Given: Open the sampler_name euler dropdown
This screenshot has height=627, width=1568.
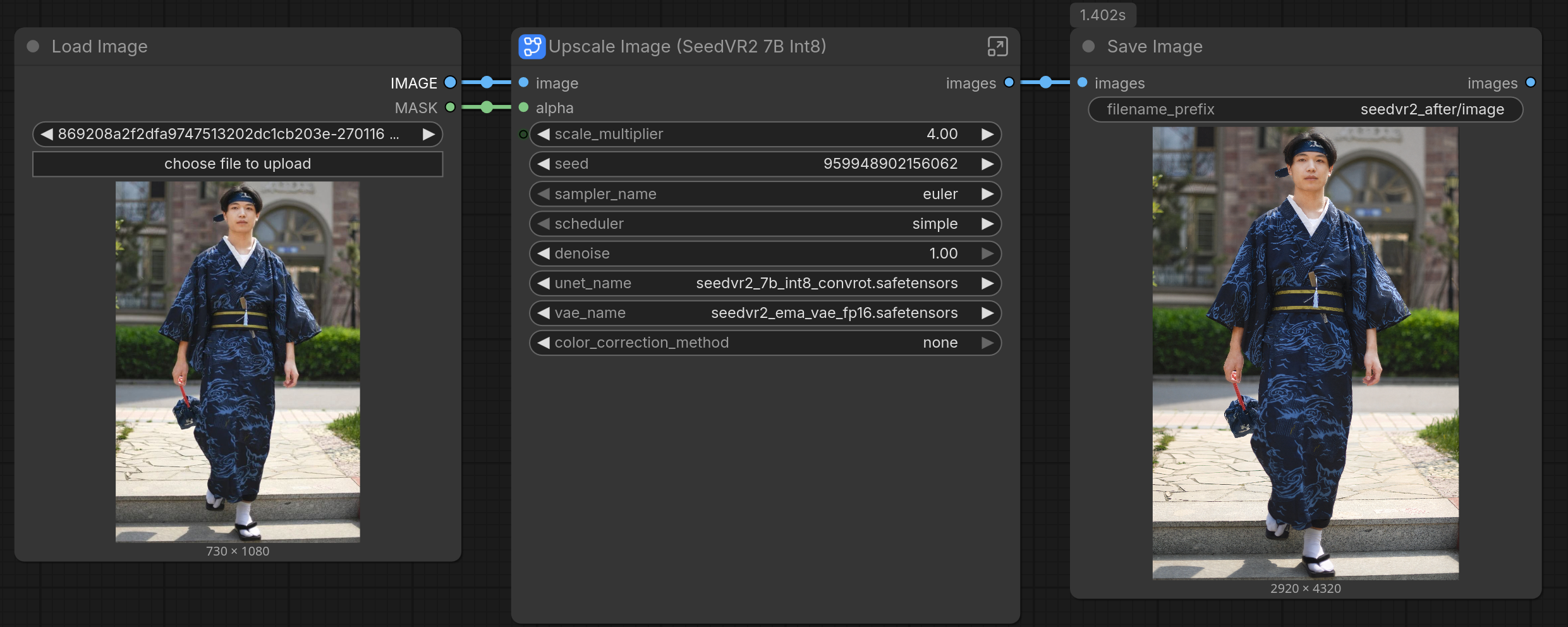Looking at the screenshot, I should 765,194.
